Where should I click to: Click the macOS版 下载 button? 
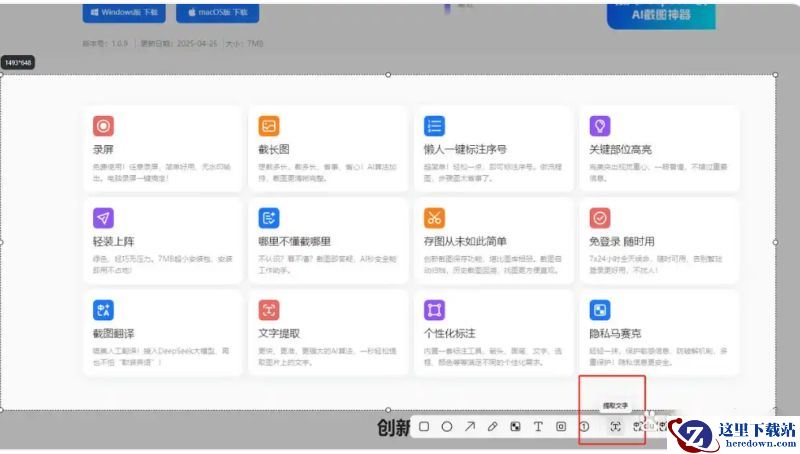click(218, 13)
